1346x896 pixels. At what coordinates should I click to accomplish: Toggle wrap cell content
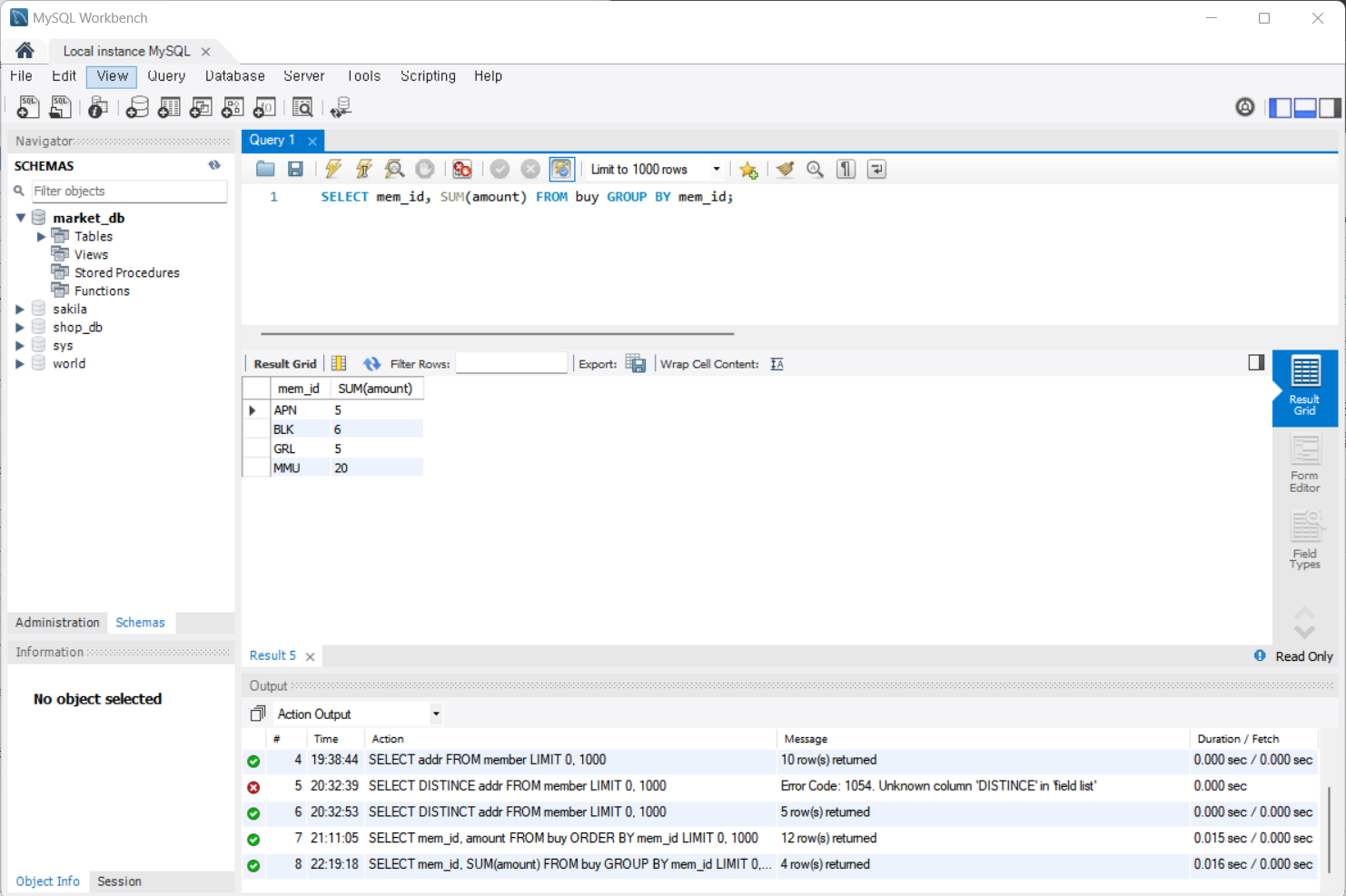777,364
